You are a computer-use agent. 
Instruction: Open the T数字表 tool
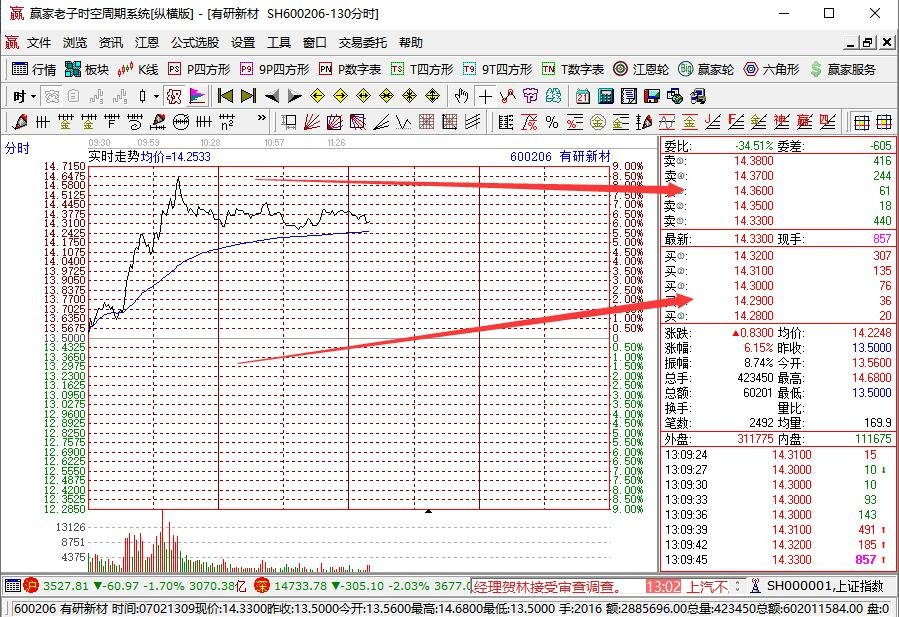click(573, 69)
